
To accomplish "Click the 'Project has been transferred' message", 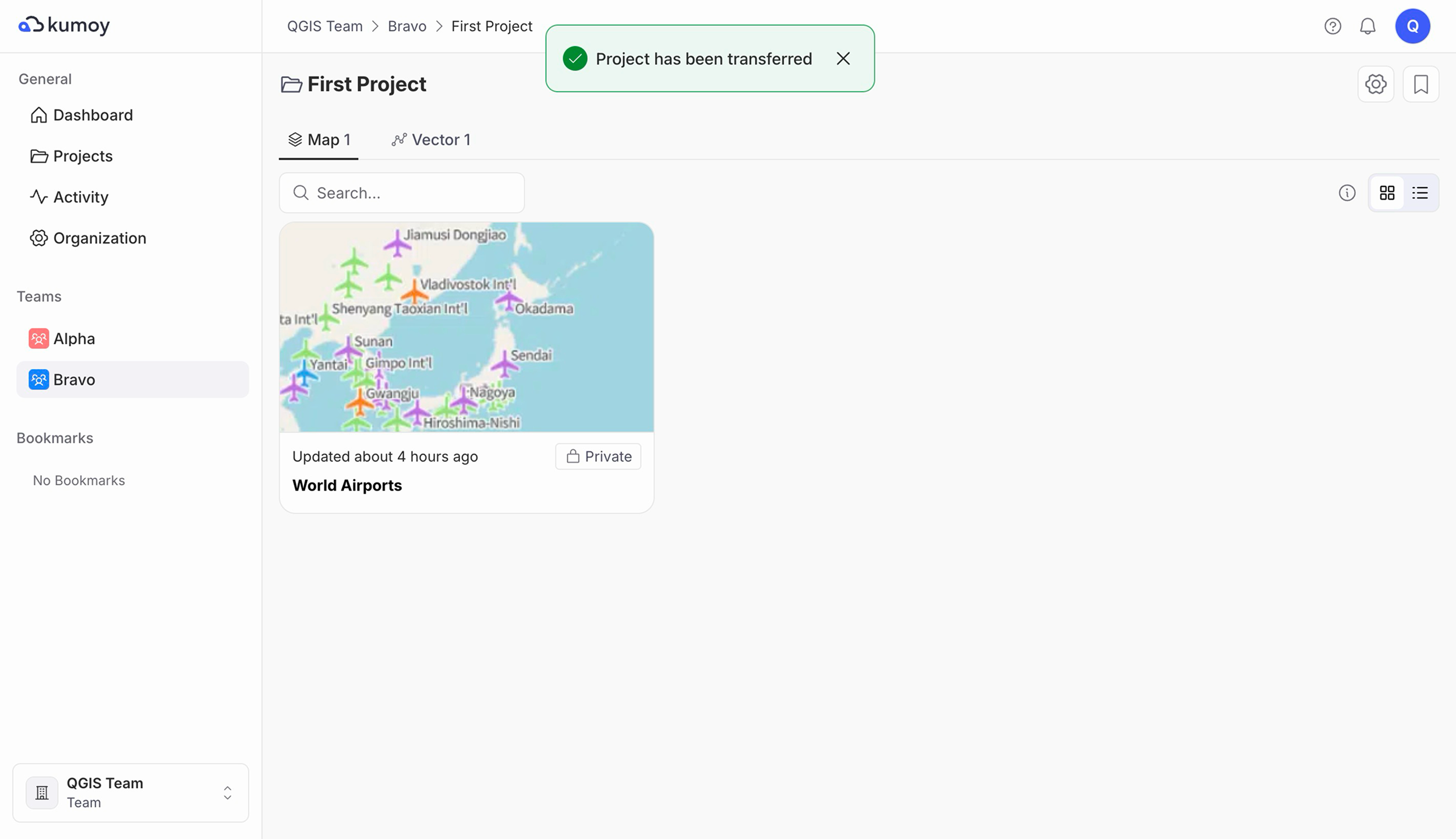I will [x=704, y=59].
